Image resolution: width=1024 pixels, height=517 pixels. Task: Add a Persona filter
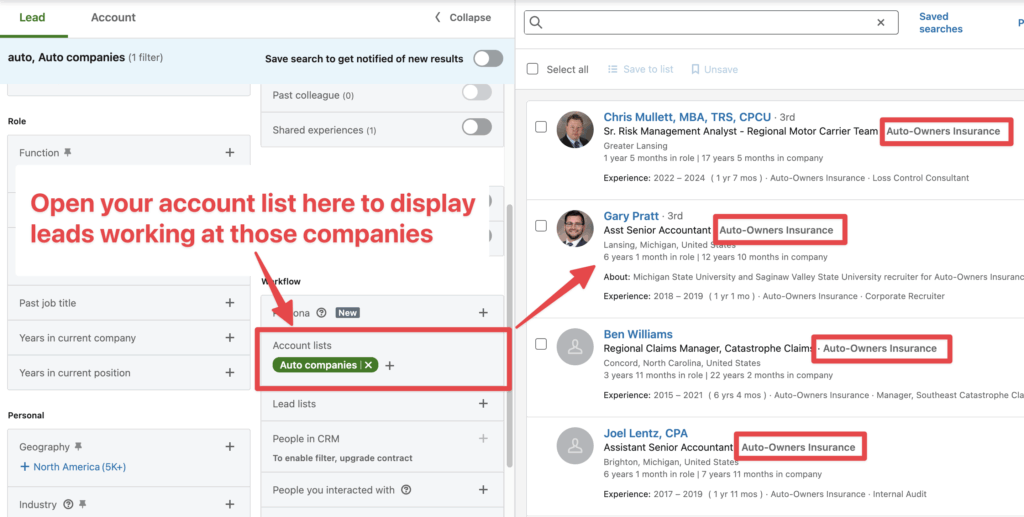483,313
